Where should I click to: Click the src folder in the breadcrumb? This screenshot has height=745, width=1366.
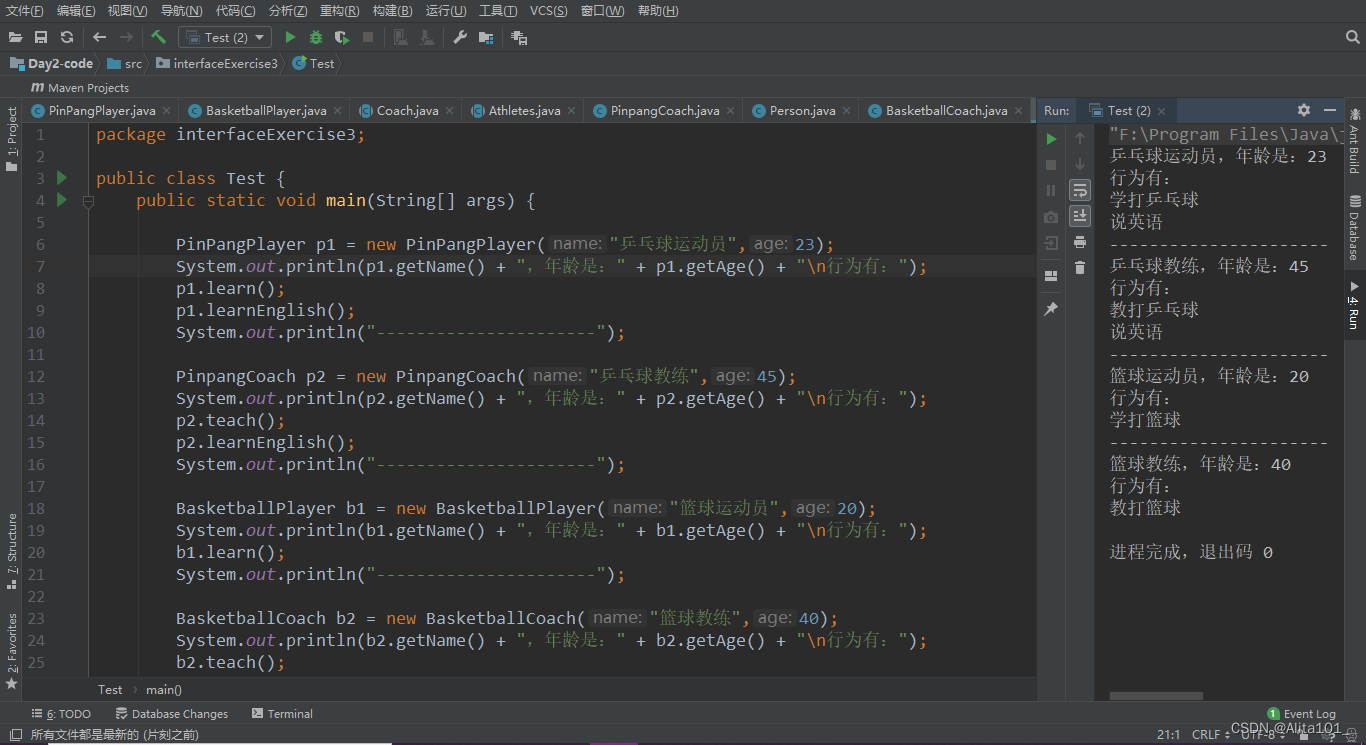click(x=124, y=63)
